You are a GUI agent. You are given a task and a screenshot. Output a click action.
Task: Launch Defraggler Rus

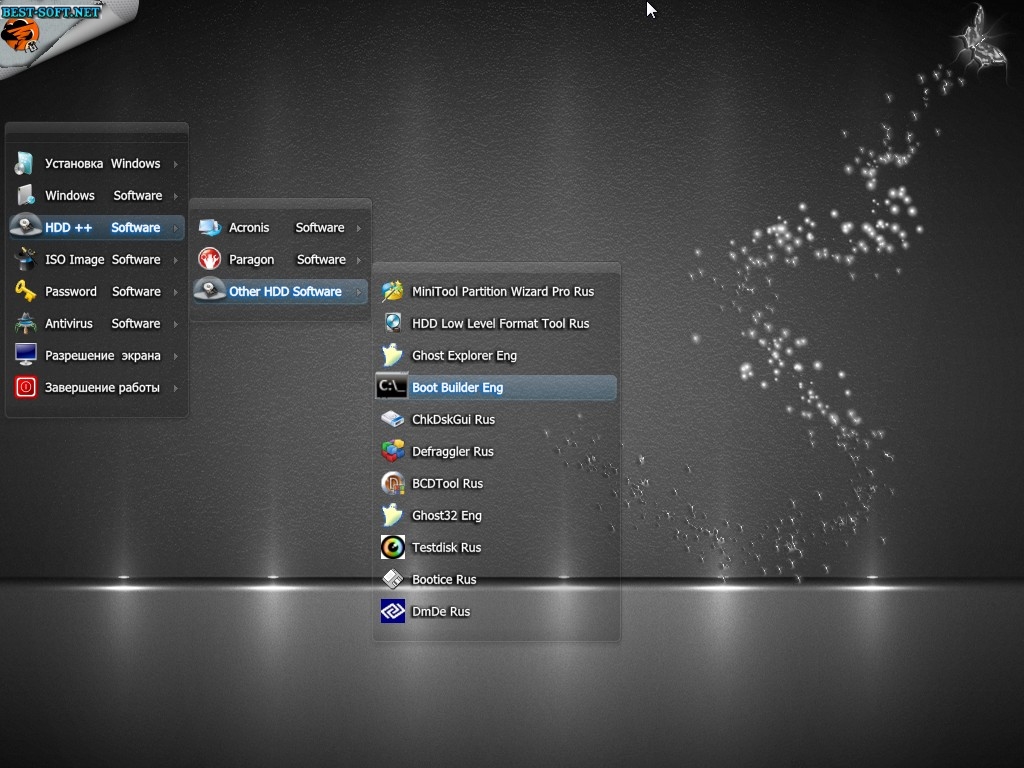(496, 451)
